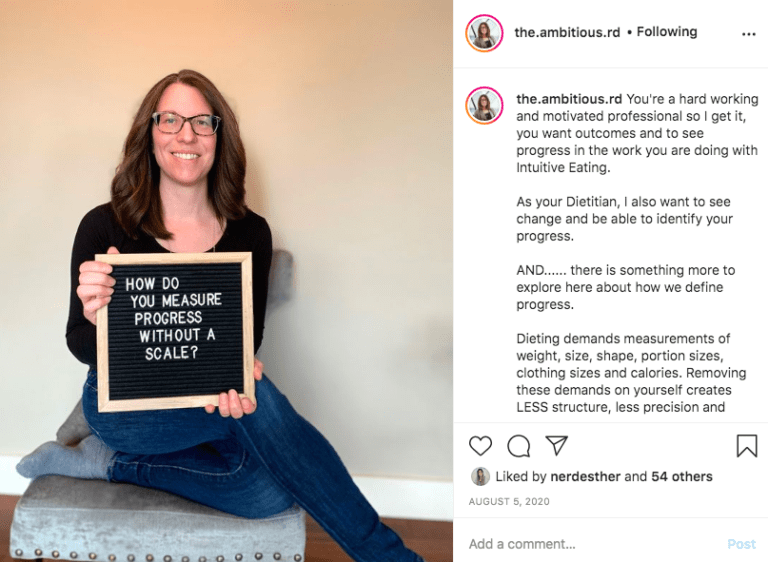Open the.ambitious.rd username in caption

point(569,99)
